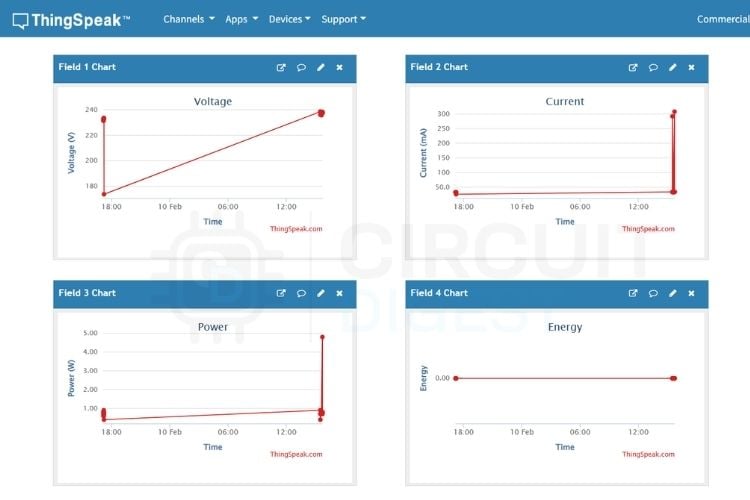Click ThingSpeak.com link in Voltage chart
This screenshot has width=750, height=500.
[296, 229]
